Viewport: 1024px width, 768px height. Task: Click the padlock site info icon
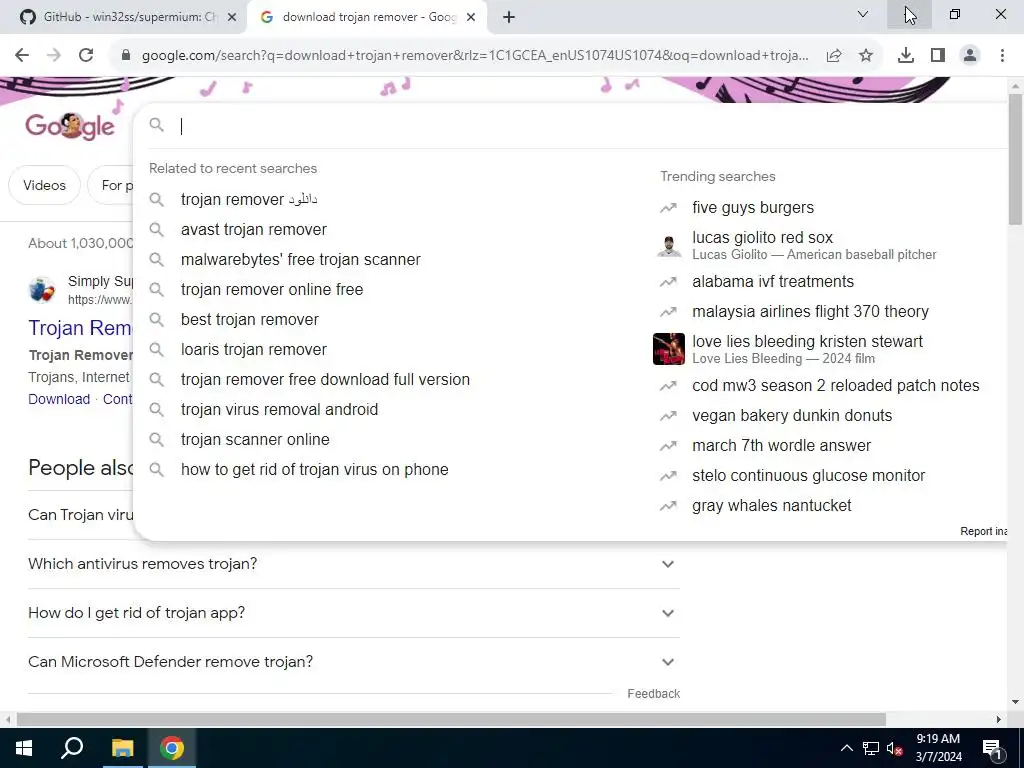pyautogui.click(x=127, y=56)
